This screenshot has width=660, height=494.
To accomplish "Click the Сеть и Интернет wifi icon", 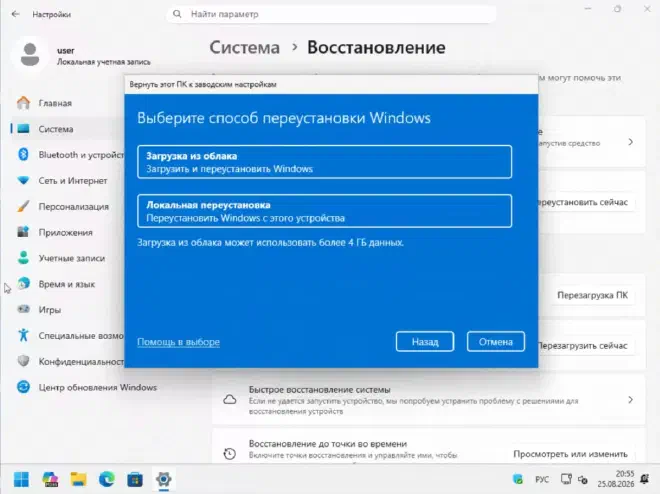I will click(24, 181).
